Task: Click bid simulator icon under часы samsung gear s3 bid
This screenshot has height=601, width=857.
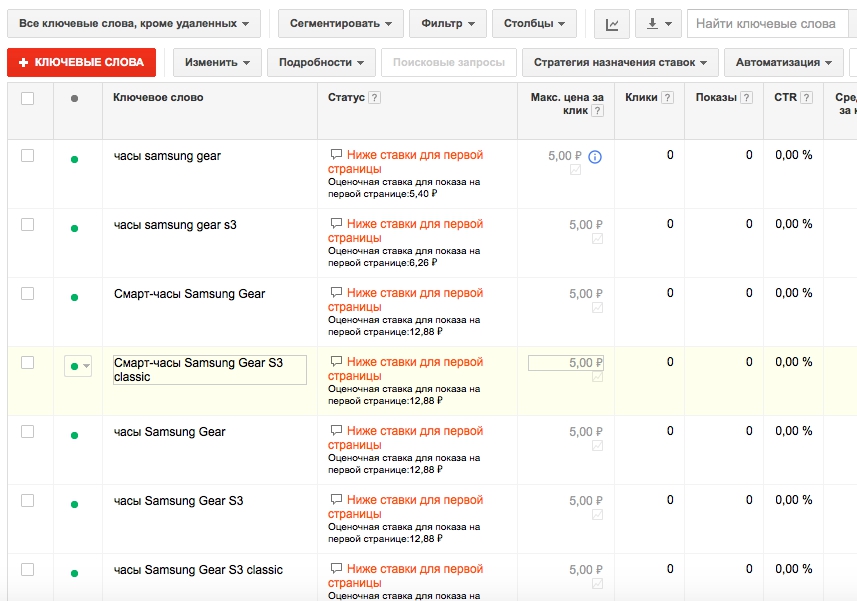Action: [597, 239]
